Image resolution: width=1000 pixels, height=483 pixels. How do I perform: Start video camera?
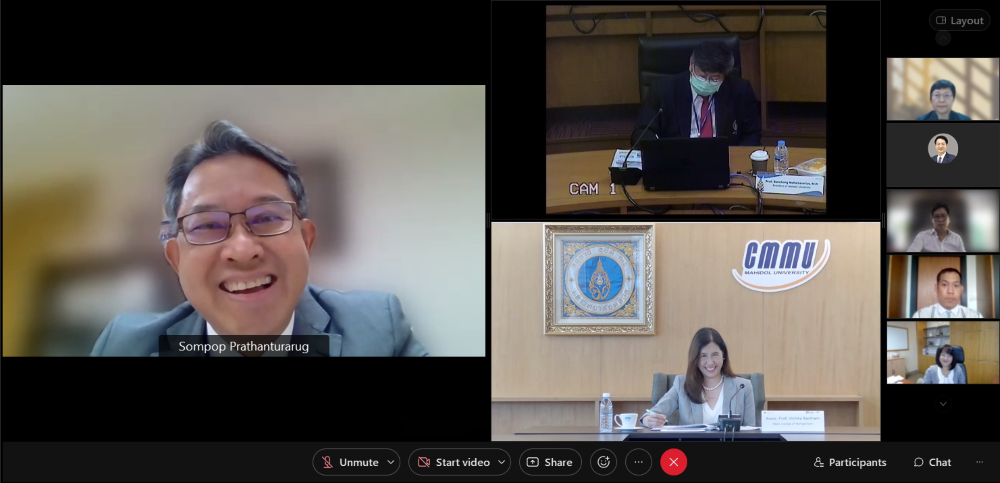click(452, 462)
